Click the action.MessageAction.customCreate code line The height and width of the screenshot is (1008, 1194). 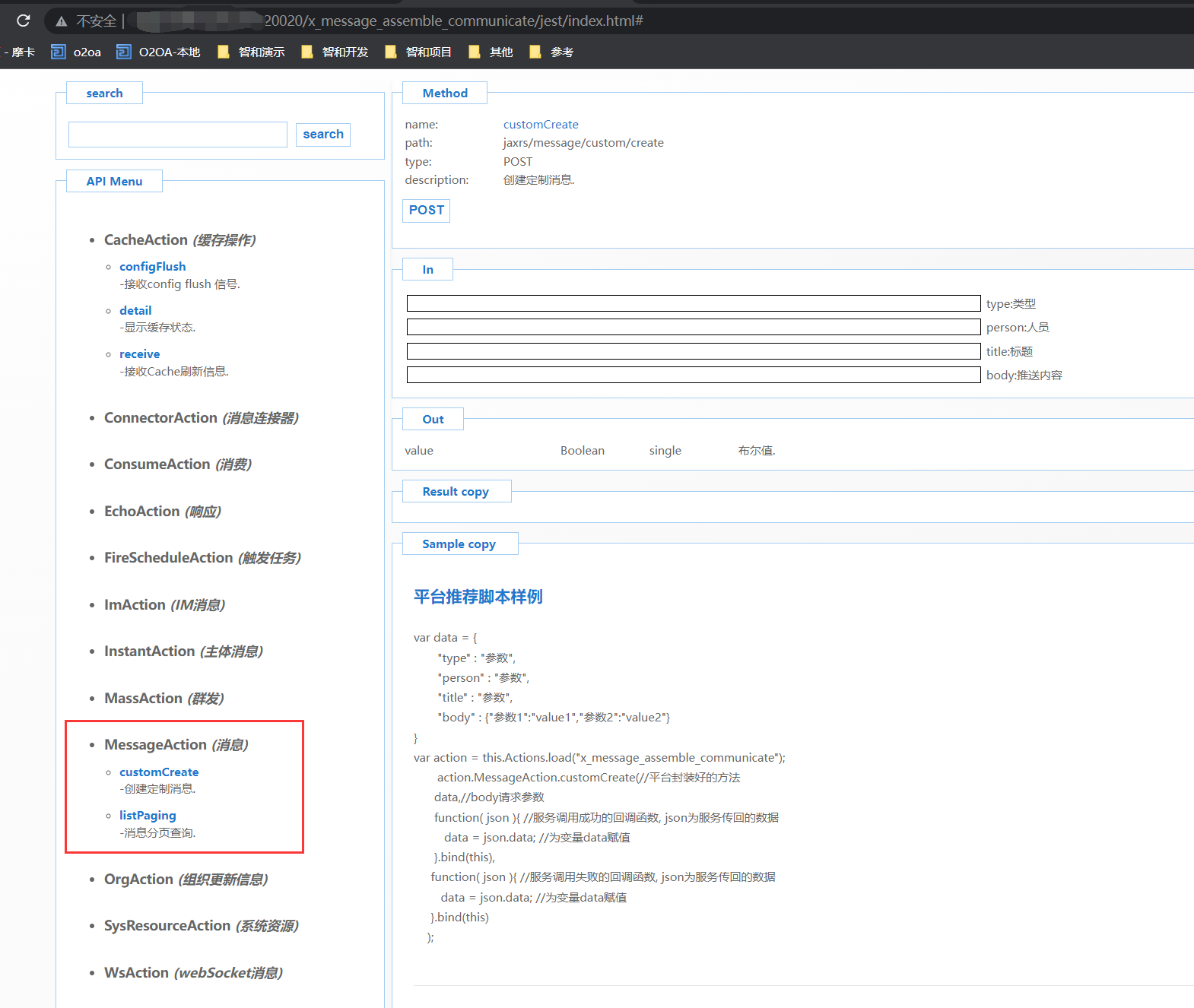point(589,778)
